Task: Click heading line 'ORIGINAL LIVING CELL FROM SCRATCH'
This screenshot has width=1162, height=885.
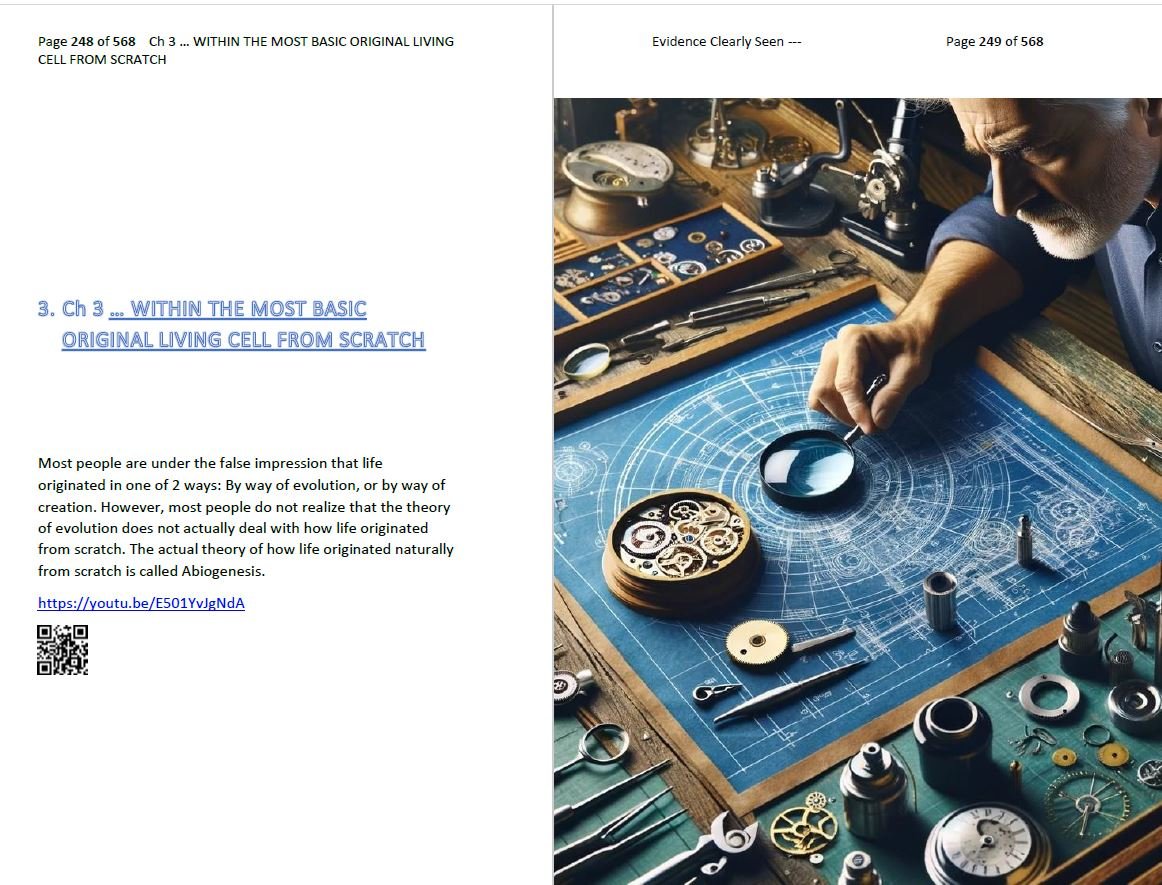Action: coord(243,339)
